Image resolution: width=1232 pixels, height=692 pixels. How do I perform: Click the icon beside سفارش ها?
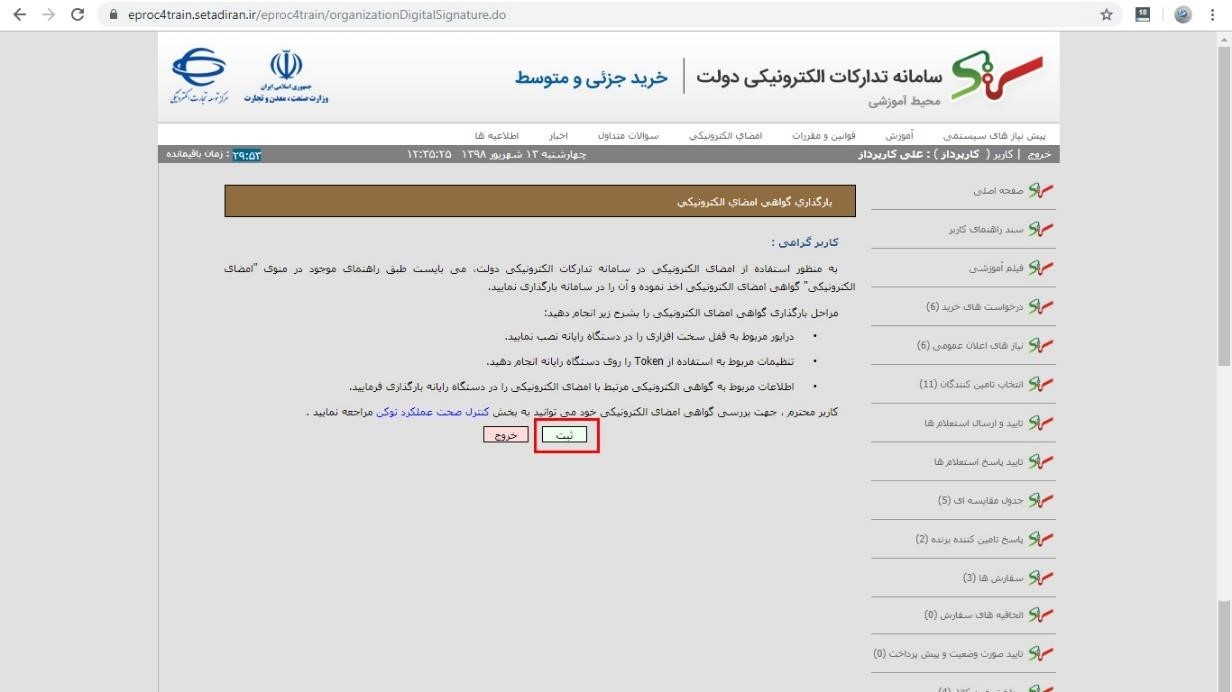click(1042, 577)
